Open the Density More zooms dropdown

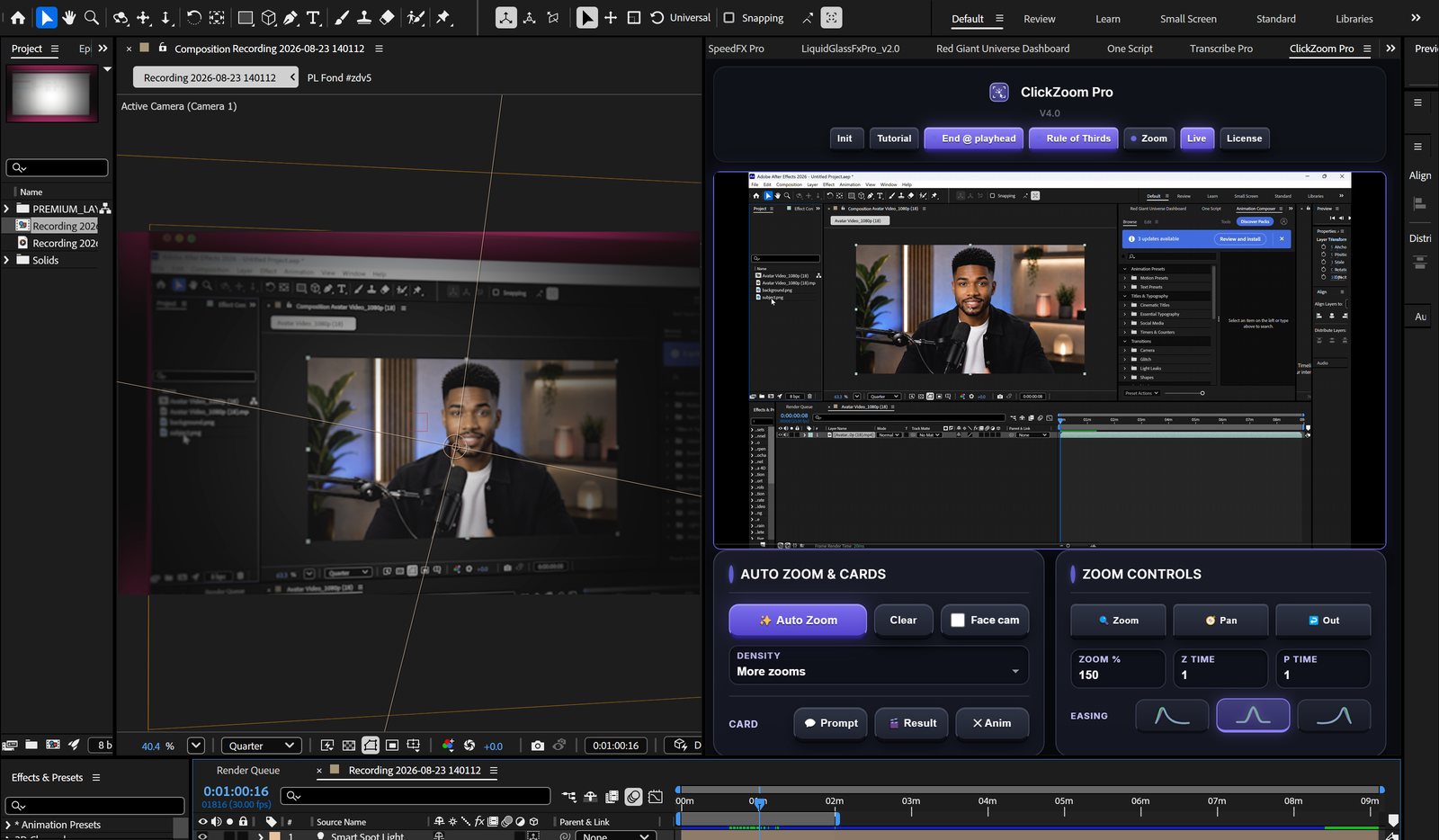tap(878, 666)
